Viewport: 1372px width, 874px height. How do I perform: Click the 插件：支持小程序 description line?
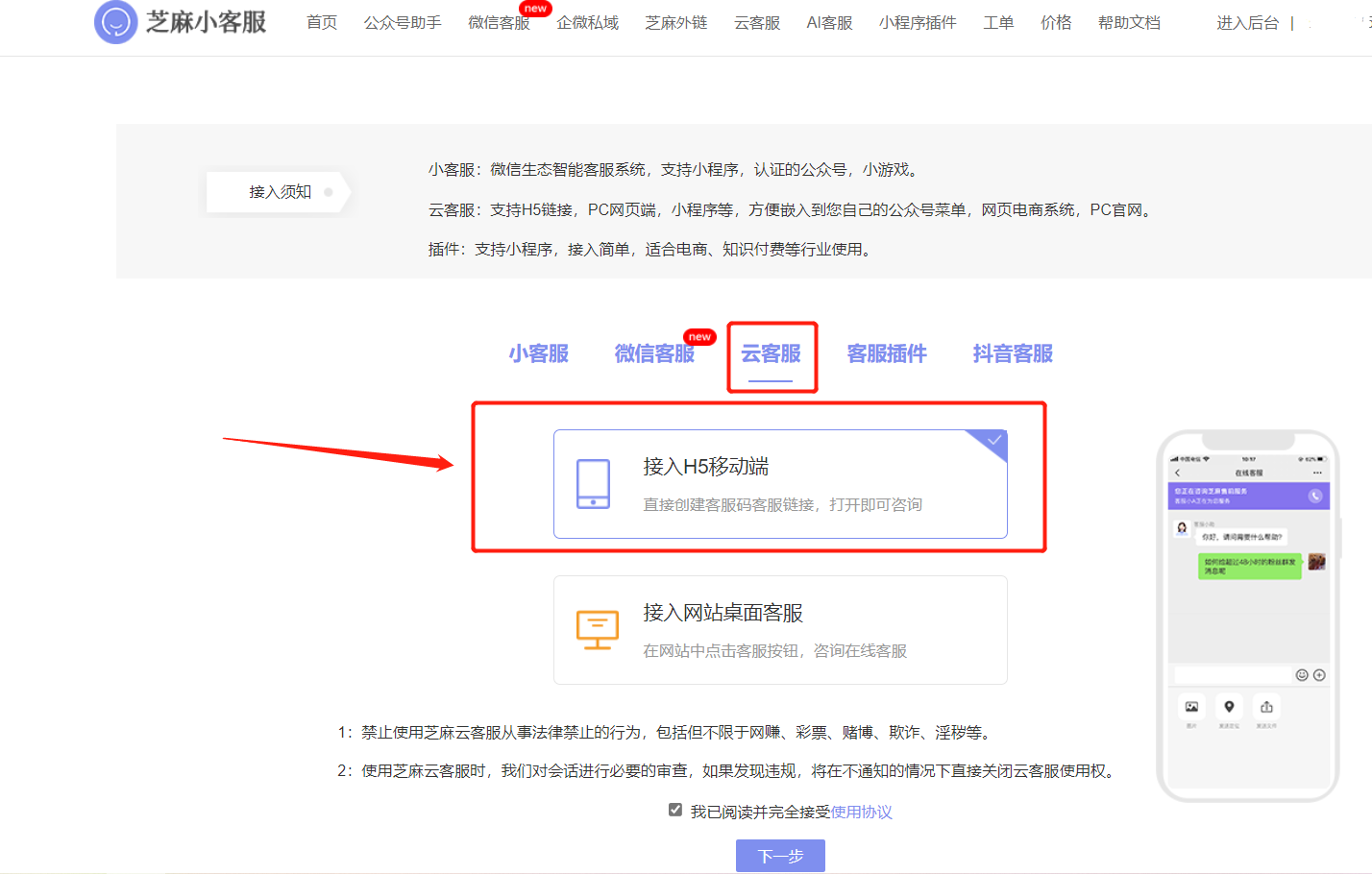(x=651, y=249)
